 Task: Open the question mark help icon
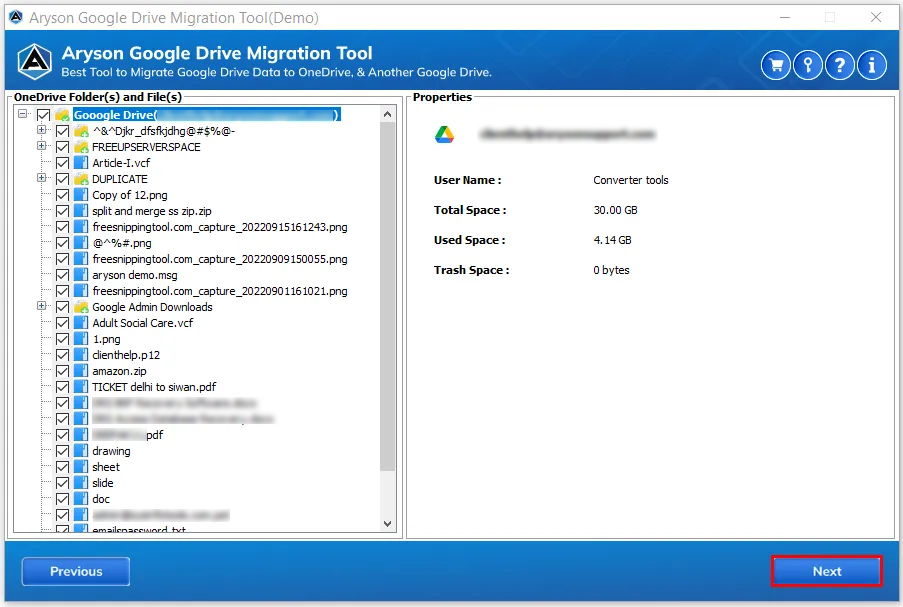coord(840,65)
